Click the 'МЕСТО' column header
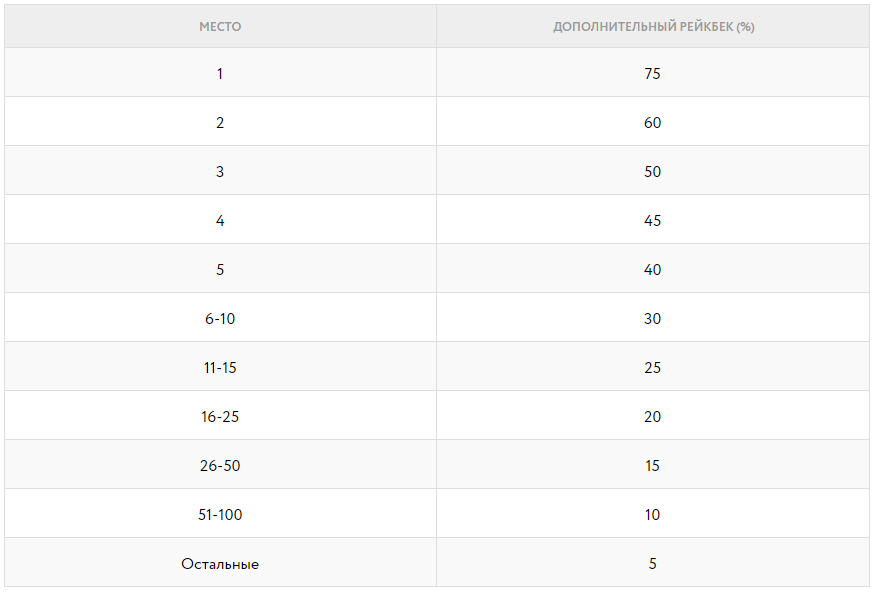 tap(220, 27)
